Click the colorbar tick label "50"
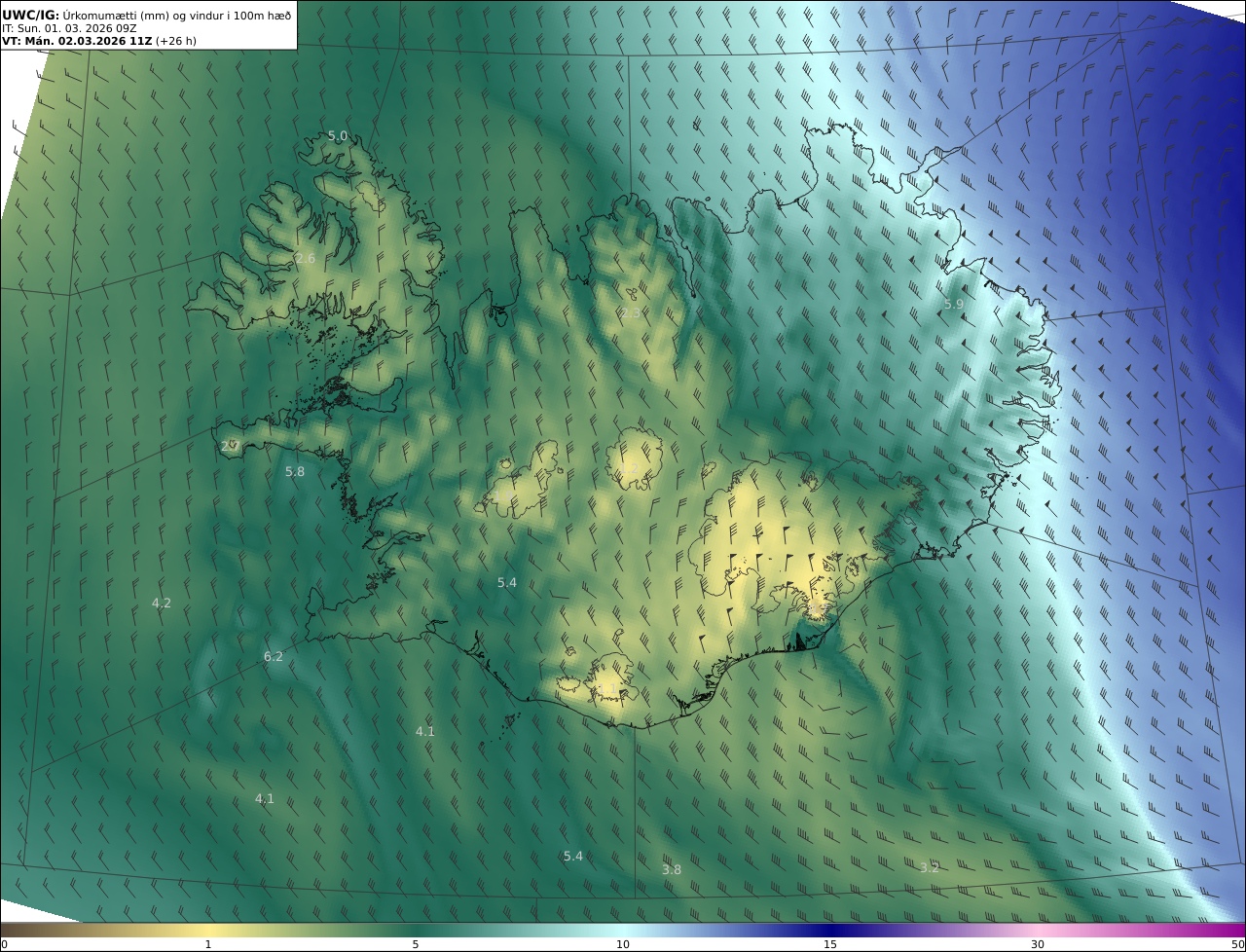Screen dimensions: 1246x952 coord(1238,944)
